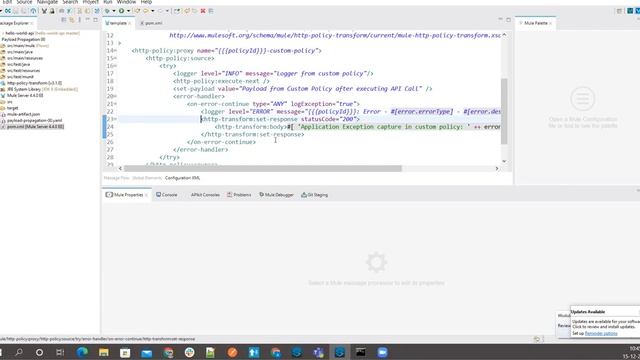Select the Mule Palette tab
Viewport: 640px width, 360px height.
pyautogui.click(x=535, y=23)
